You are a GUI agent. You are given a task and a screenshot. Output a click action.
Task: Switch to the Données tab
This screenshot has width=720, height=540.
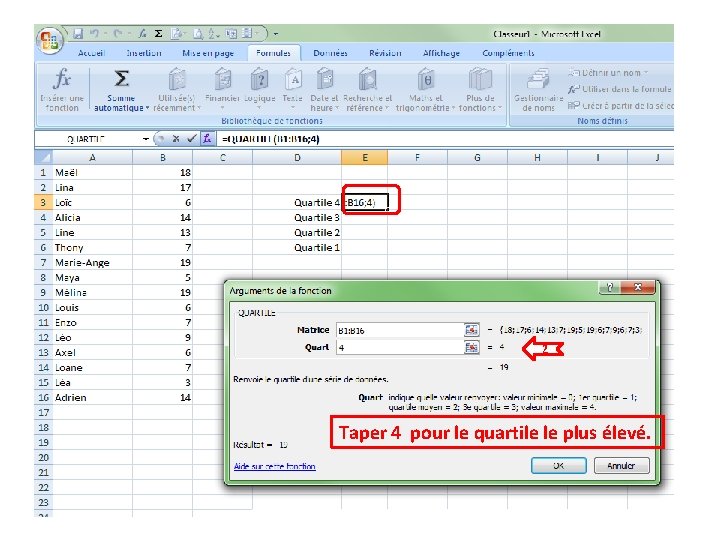point(330,53)
